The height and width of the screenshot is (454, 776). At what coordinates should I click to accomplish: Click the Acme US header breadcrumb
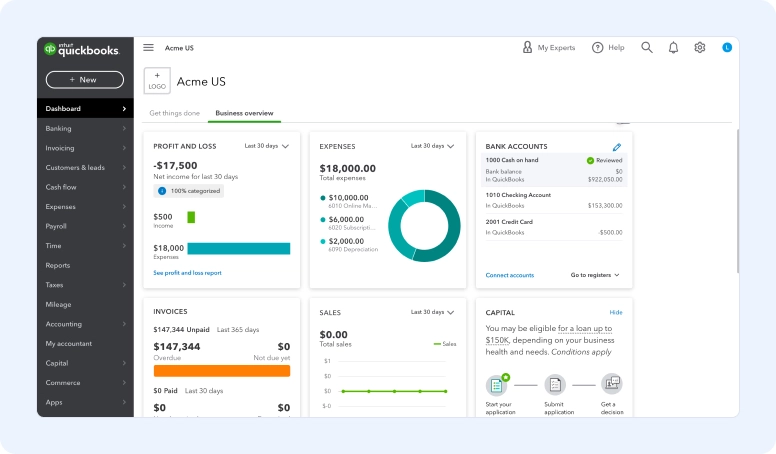tap(179, 48)
